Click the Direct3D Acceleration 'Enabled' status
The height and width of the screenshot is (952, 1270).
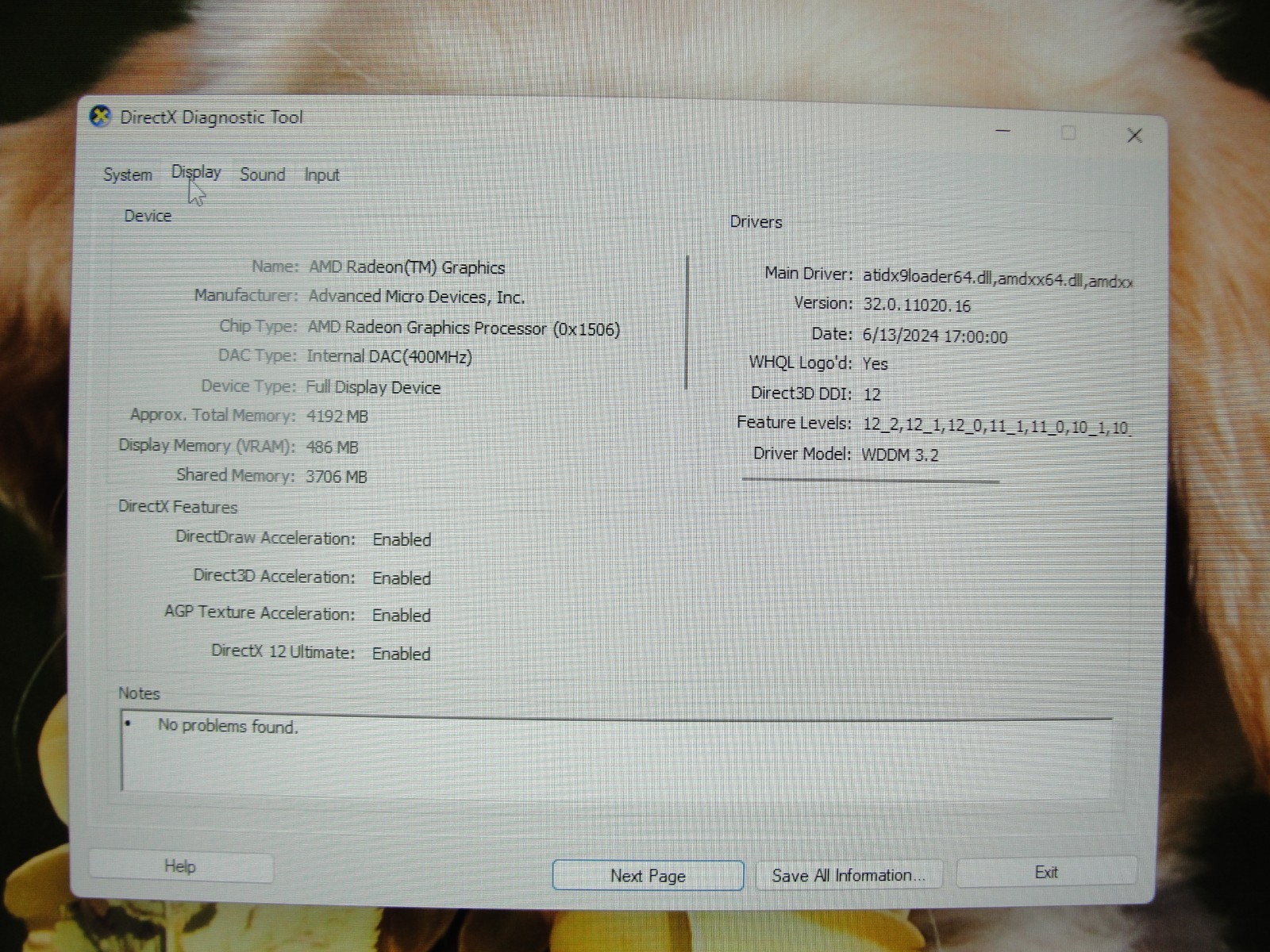[x=402, y=578]
